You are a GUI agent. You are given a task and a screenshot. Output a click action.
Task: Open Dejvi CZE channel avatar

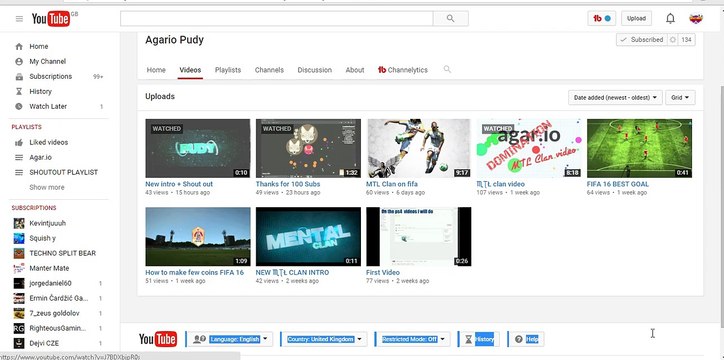(19, 343)
